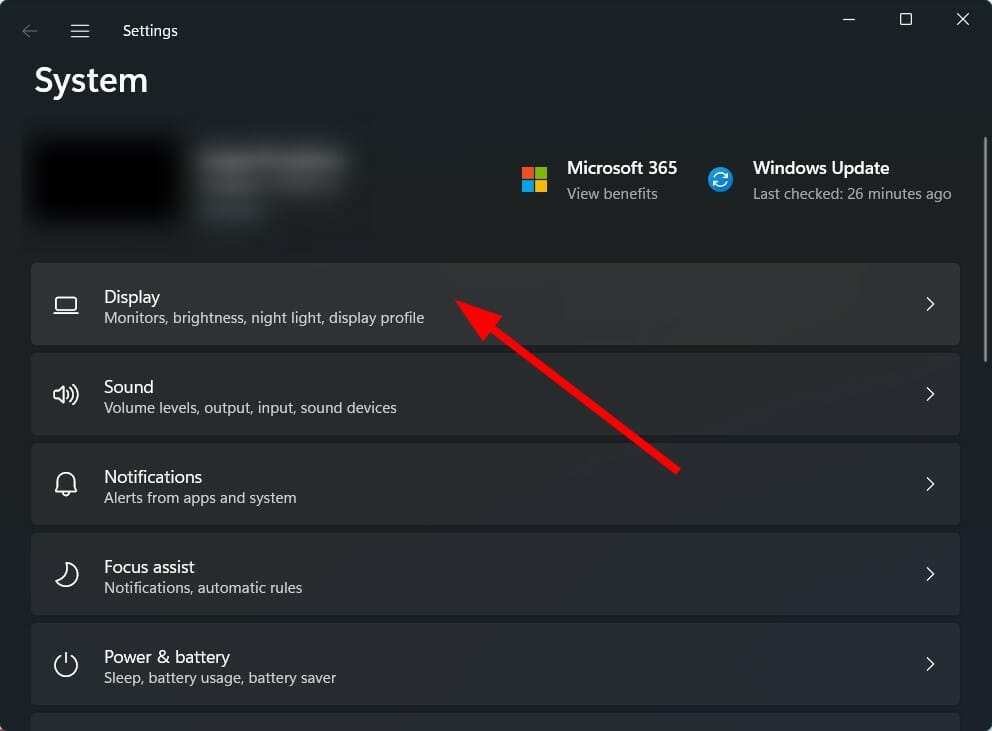The height and width of the screenshot is (731, 992).
Task: Click the Notifications bell icon
Action: [x=65, y=484]
